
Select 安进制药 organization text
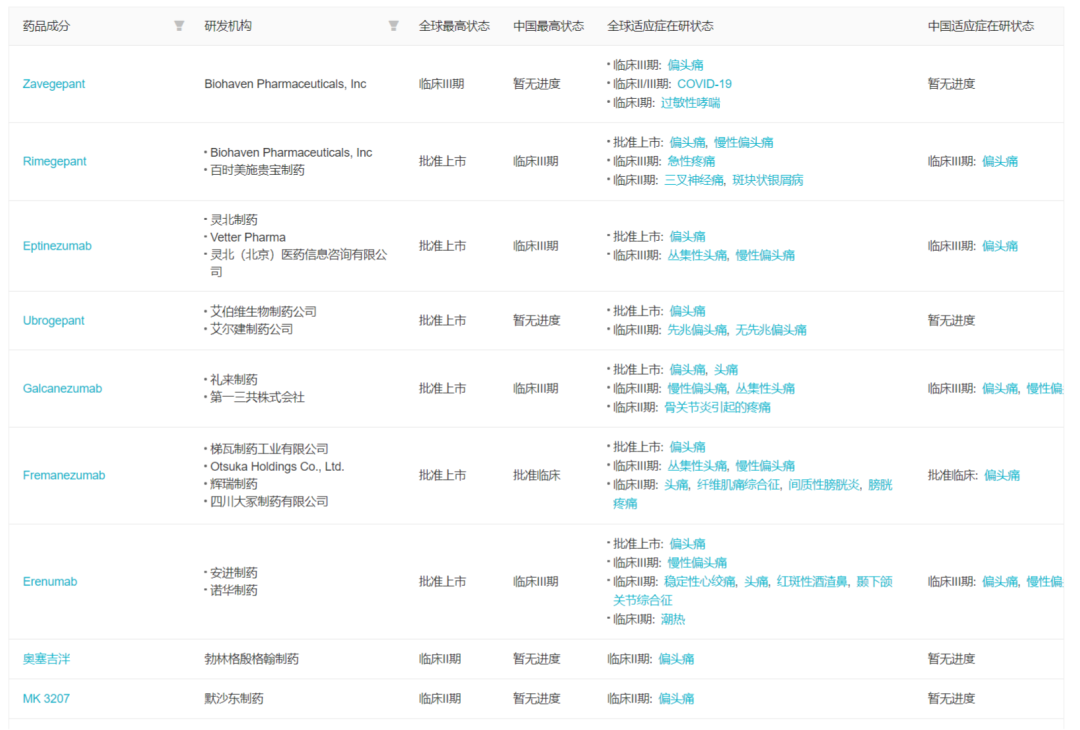(x=234, y=573)
